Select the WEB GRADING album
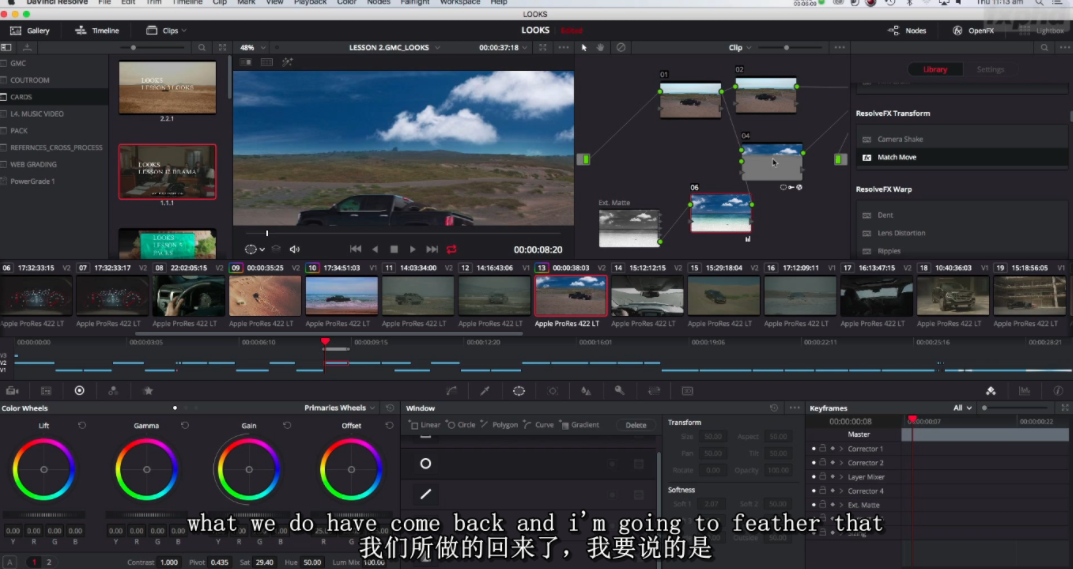 point(33,164)
